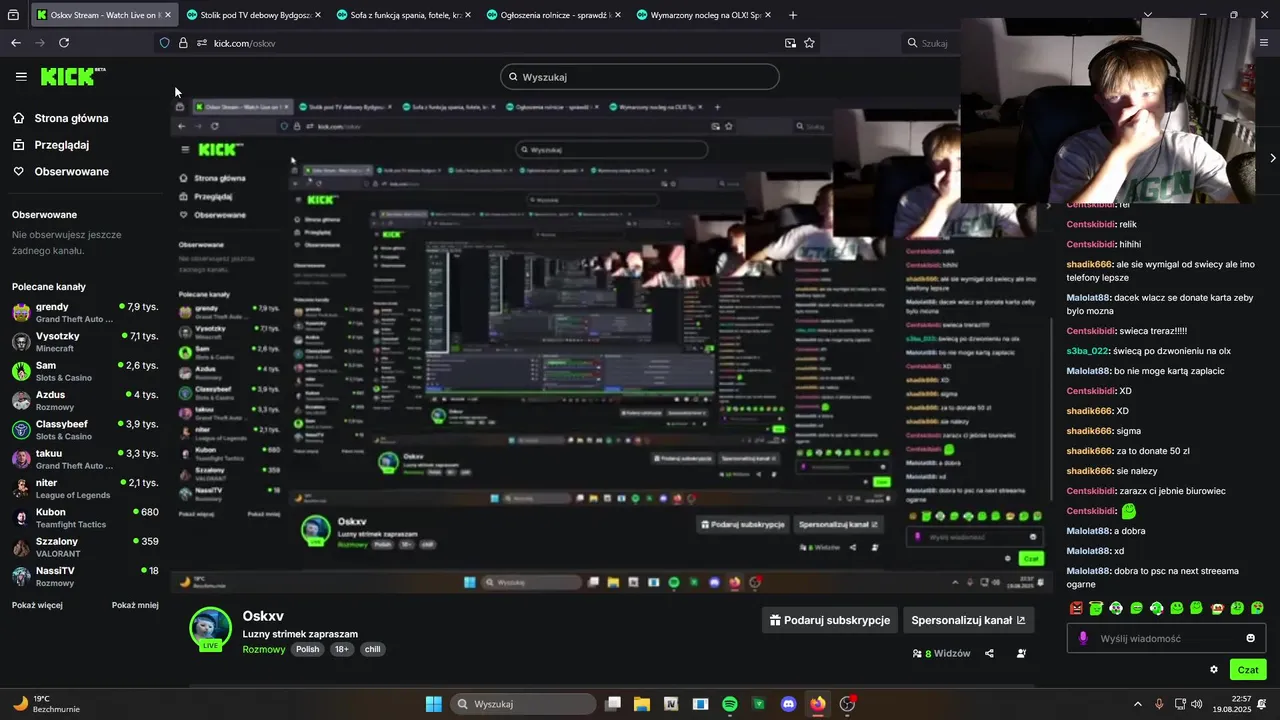1280x720 pixels.
Task: Open File Explorer from the taskbar
Action: (x=642, y=704)
